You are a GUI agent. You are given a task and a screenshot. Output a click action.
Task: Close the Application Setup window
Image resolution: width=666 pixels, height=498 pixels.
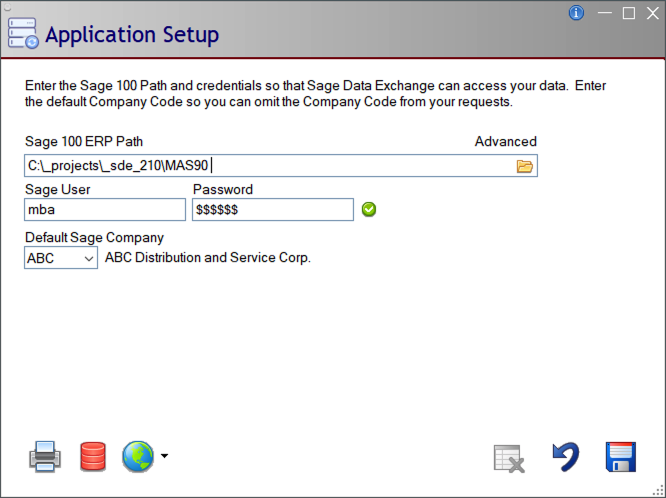(x=652, y=13)
